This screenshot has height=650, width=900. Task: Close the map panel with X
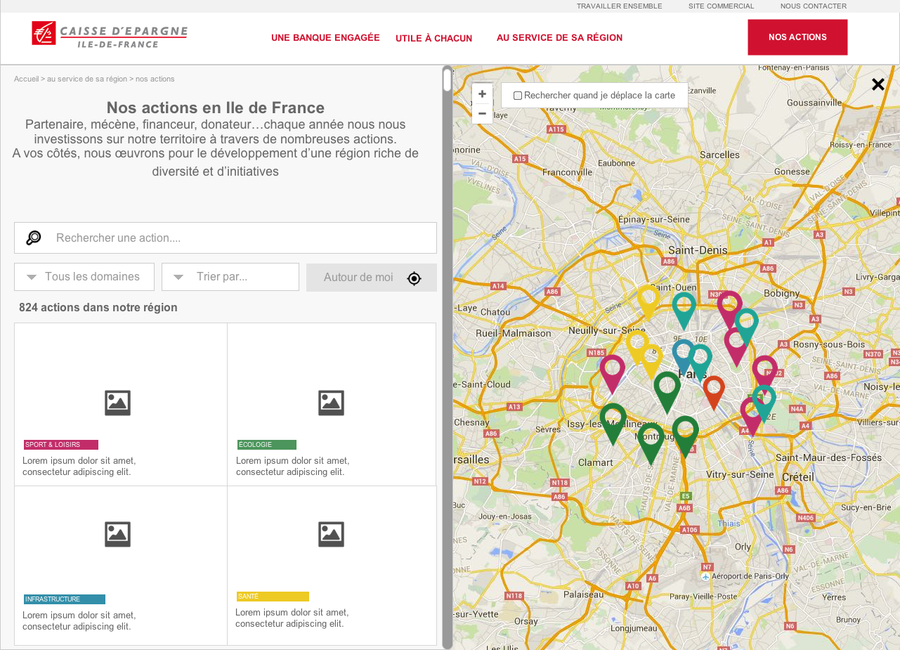click(x=878, y=85)
